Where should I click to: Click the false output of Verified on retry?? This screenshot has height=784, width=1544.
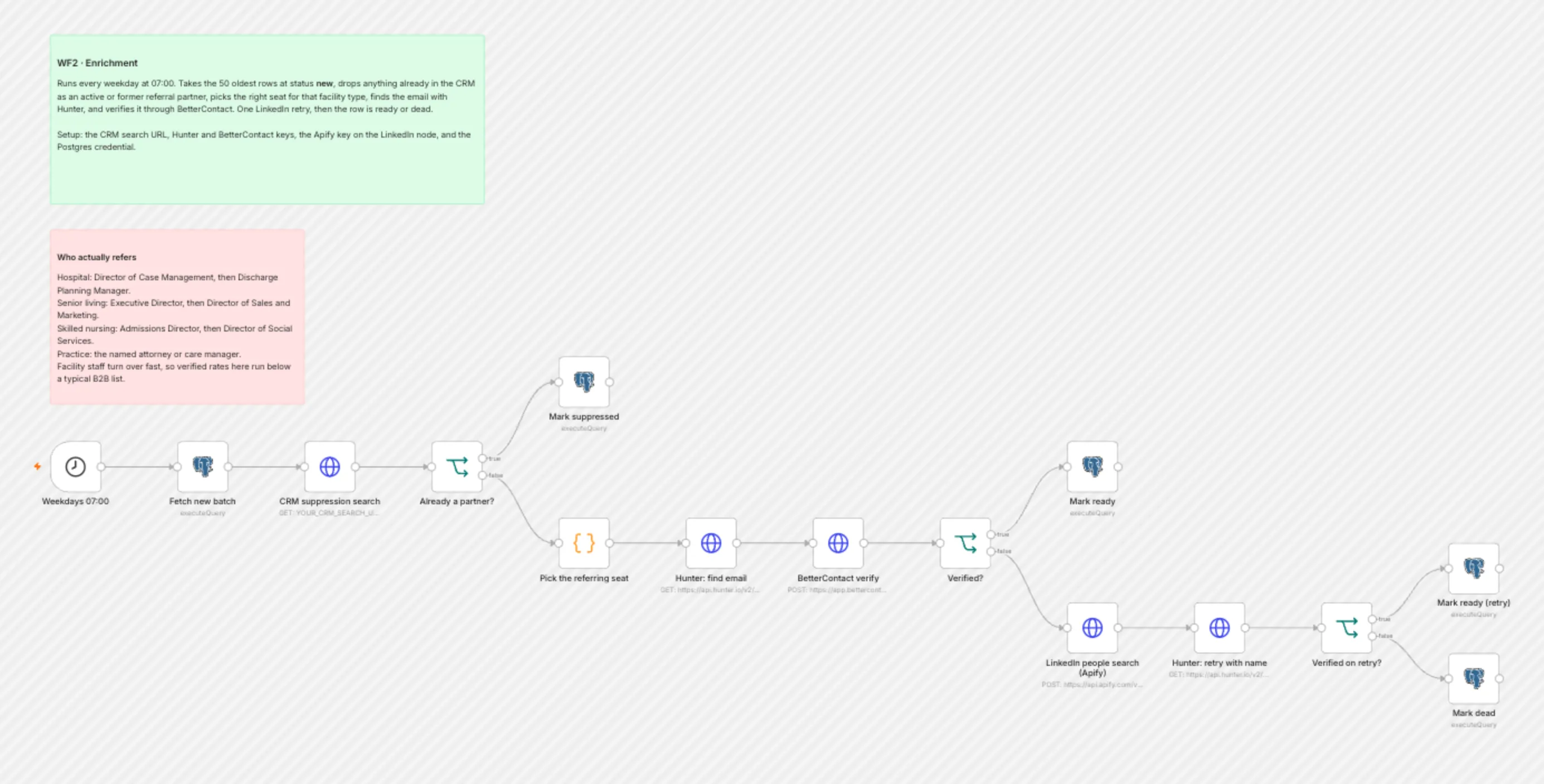[1372, 636]
